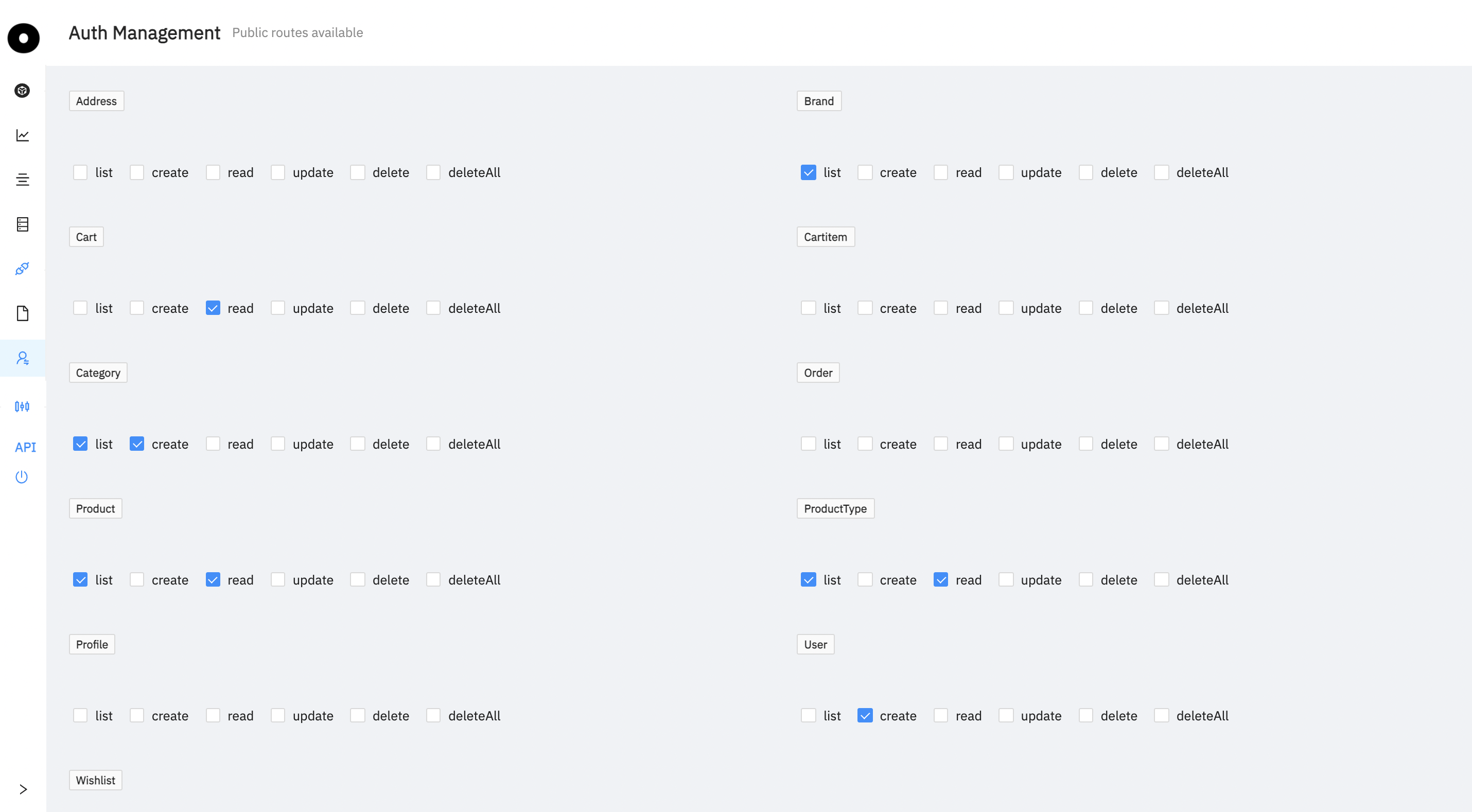Viewport: 1472px width, 812px height.
Task: Click the plug connection sidebar icon
Action: [x=22, y=269]
